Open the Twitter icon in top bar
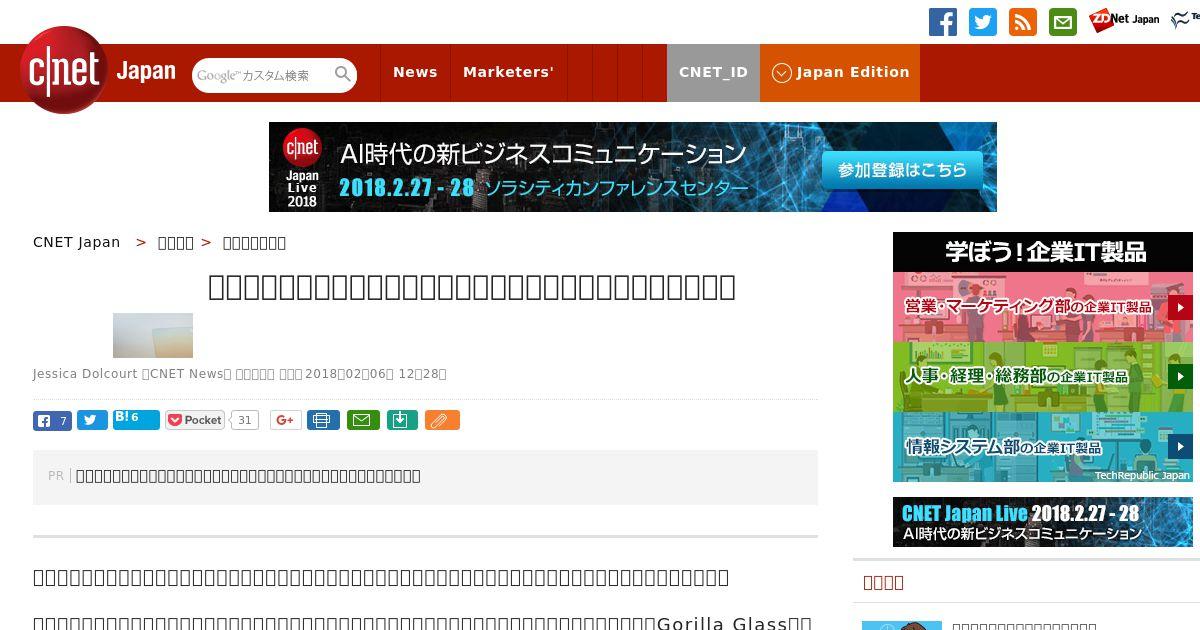This screenshot has height=630, width=1200. pos(983,22)
